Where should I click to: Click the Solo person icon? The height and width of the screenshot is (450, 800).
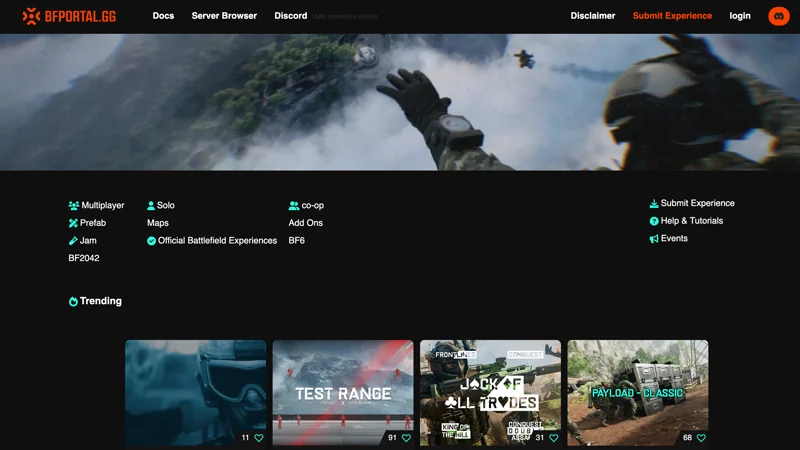pos(151,206)
